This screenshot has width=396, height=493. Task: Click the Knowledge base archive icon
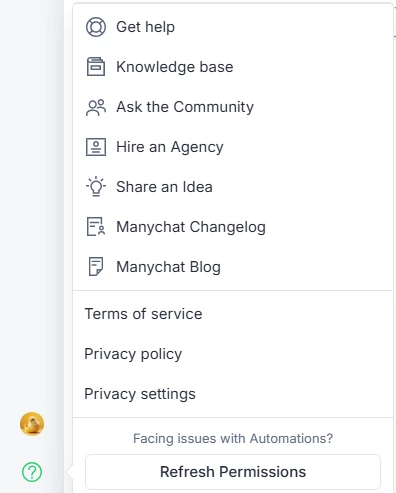click(96, 67)
